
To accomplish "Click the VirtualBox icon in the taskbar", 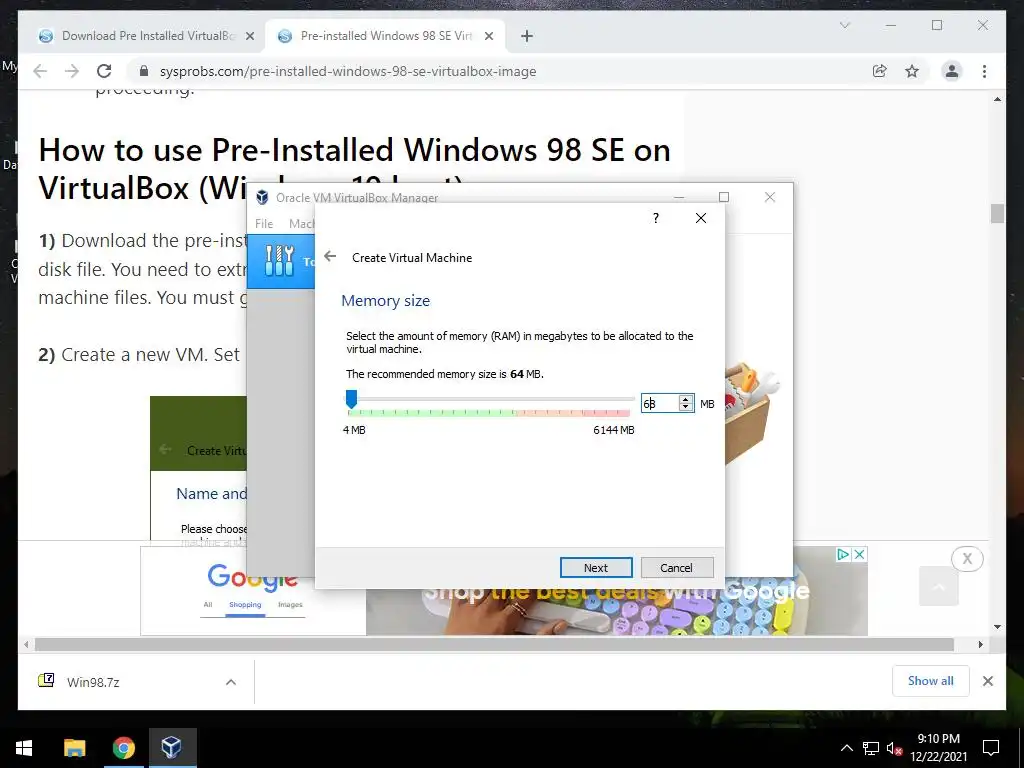I will [172, 748].
